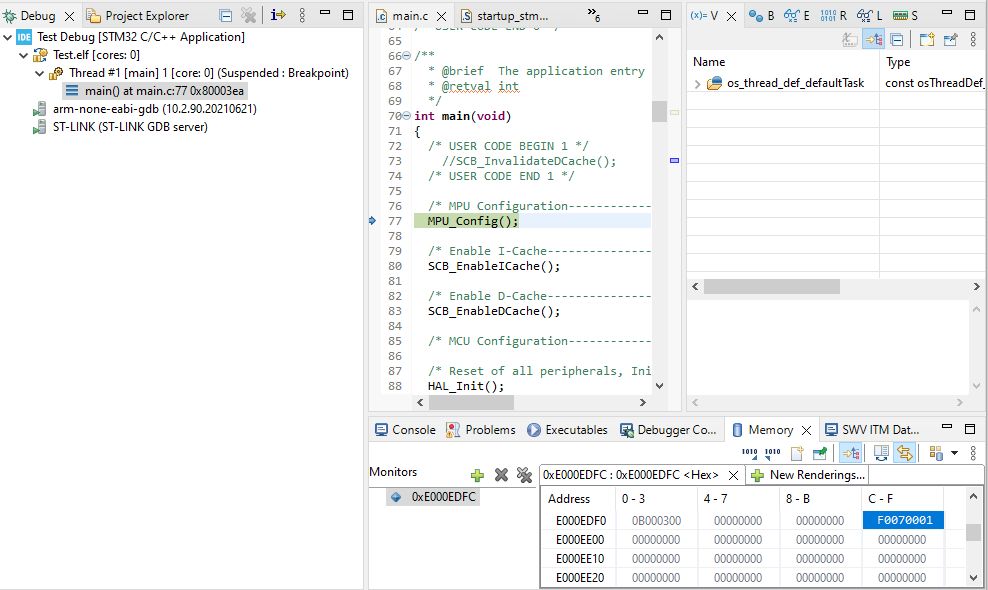Select the ST-LINK GDB server entry

click(130, 127)
